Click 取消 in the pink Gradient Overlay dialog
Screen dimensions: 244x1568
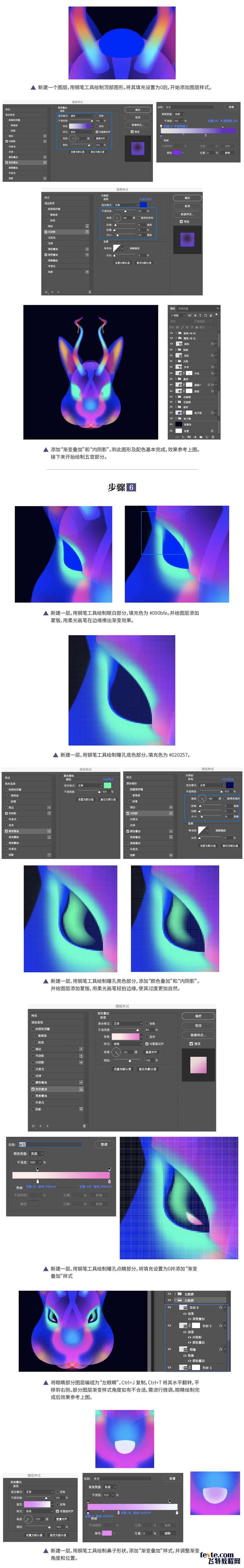[198, 1026]
